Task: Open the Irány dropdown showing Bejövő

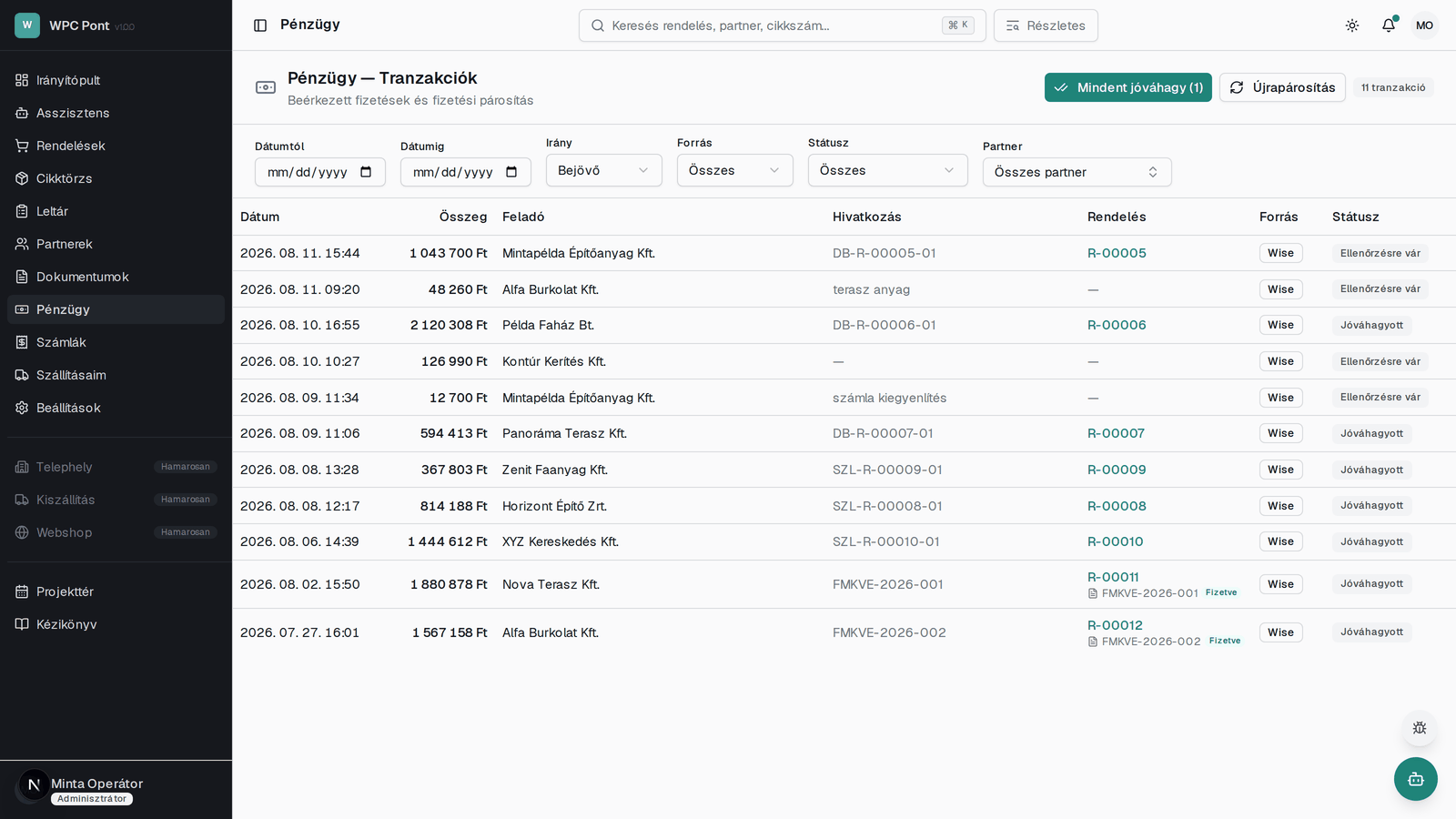Action: coord(604,170)
